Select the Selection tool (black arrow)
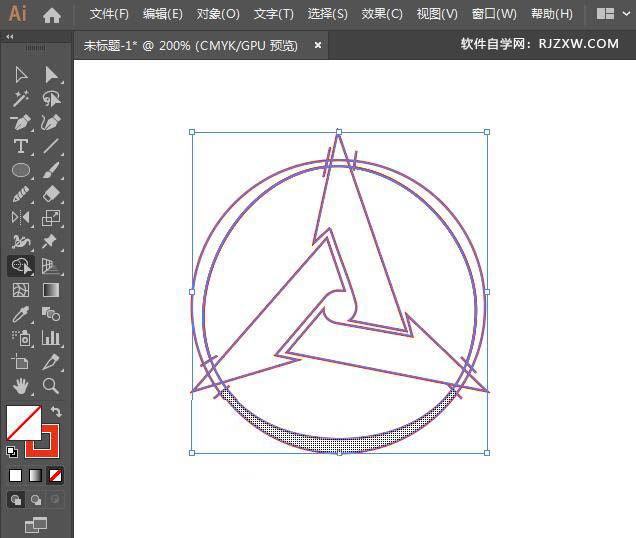 21,75
